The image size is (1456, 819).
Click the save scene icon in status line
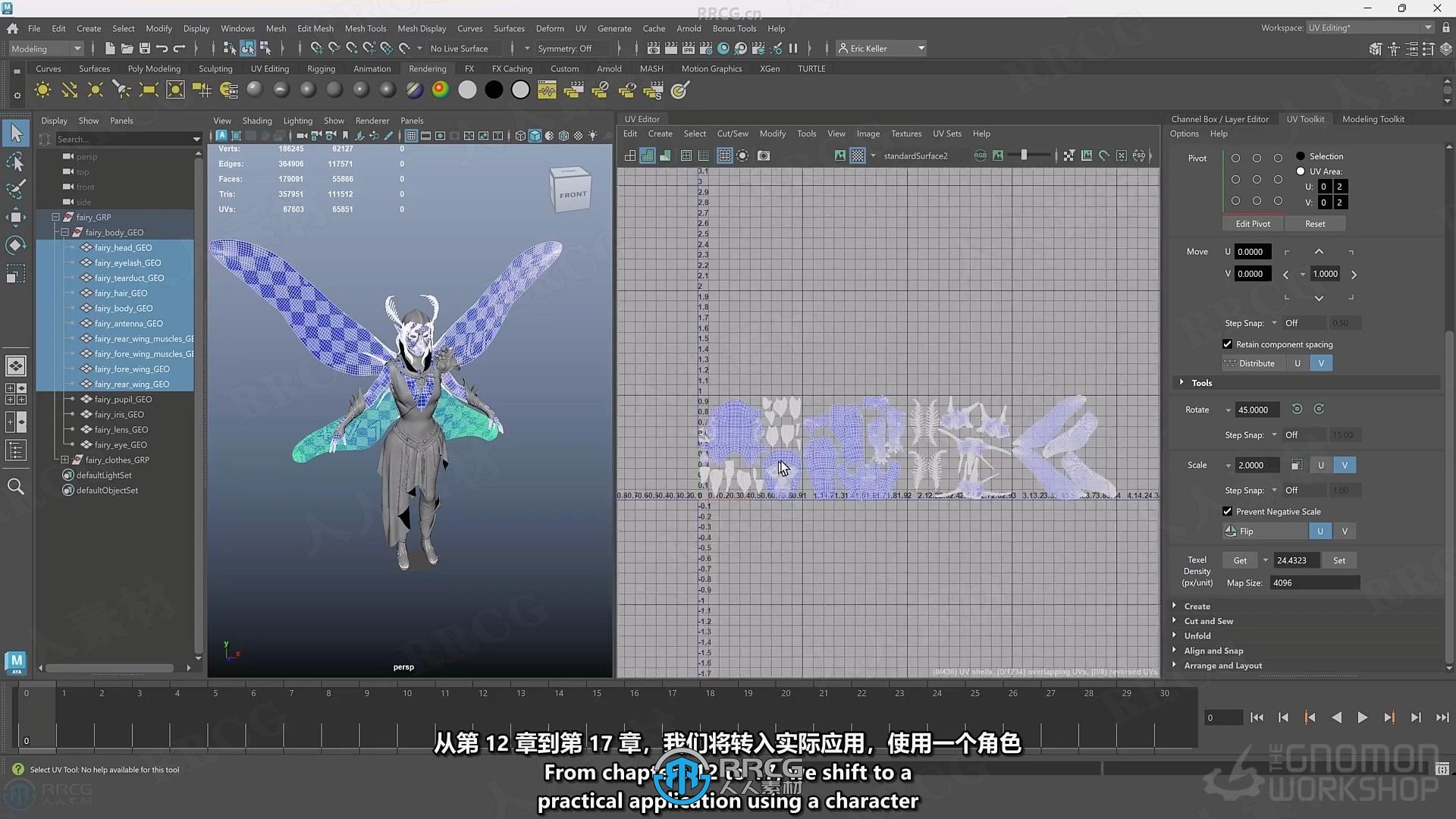[x=144, y=49]
